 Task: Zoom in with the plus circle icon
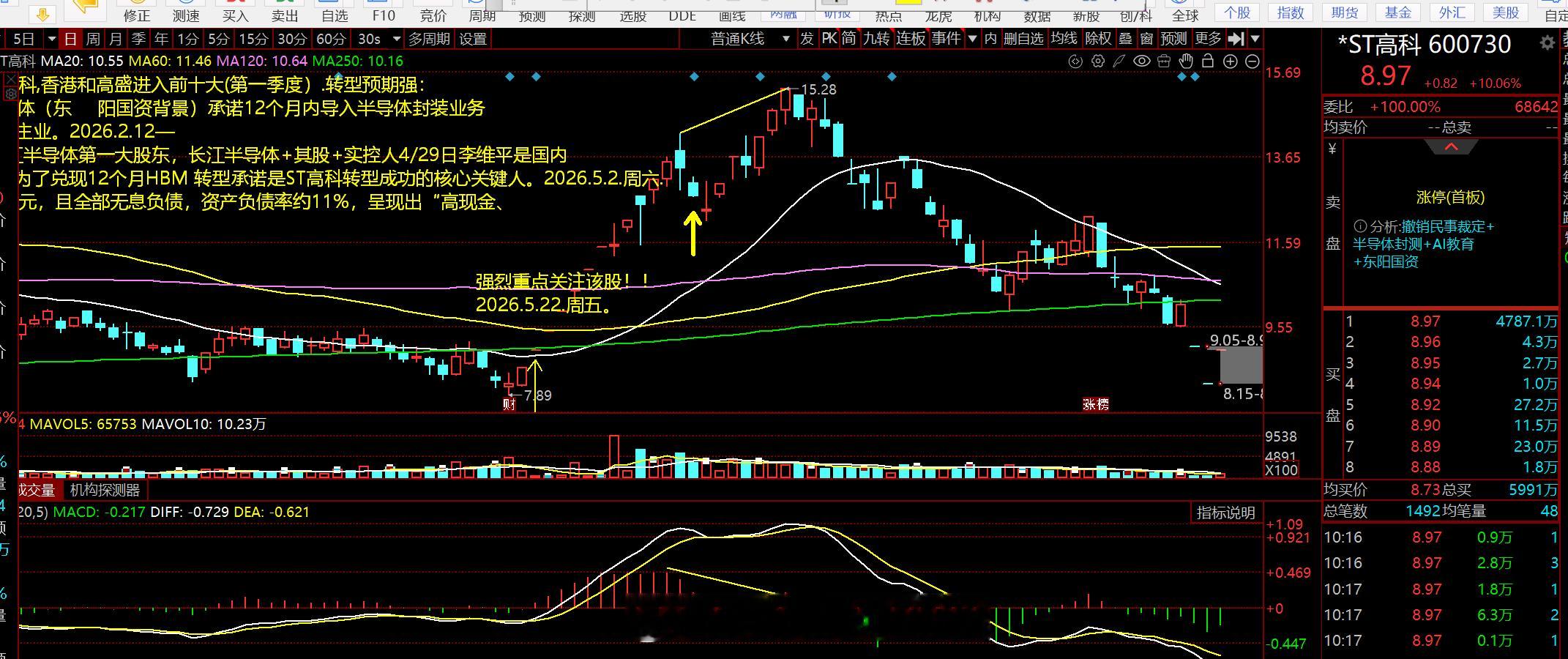(x=1231, y=62)
